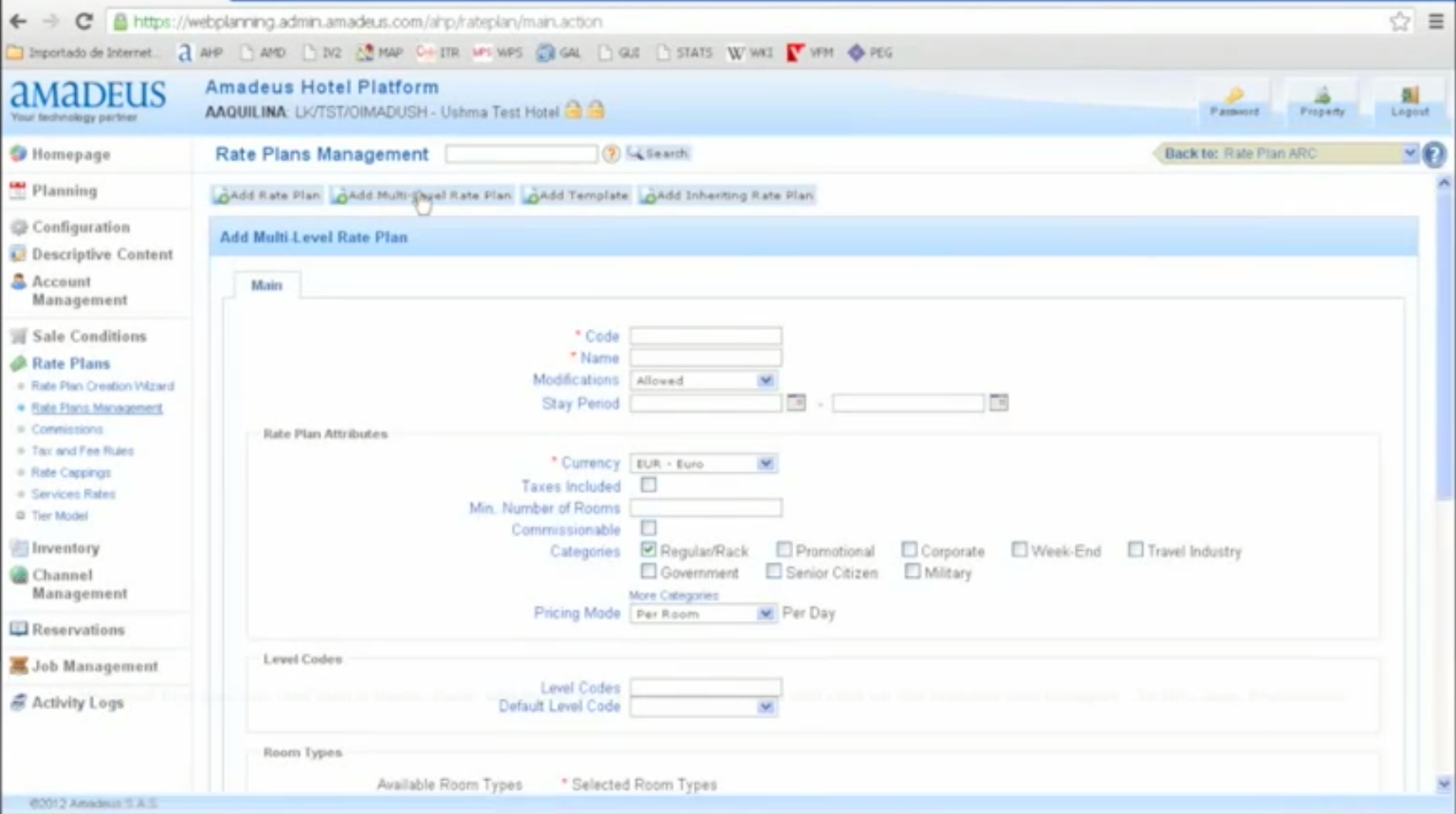Uncheck the Regular/Rack category
1456x814 pixels.
pos(648,550)
